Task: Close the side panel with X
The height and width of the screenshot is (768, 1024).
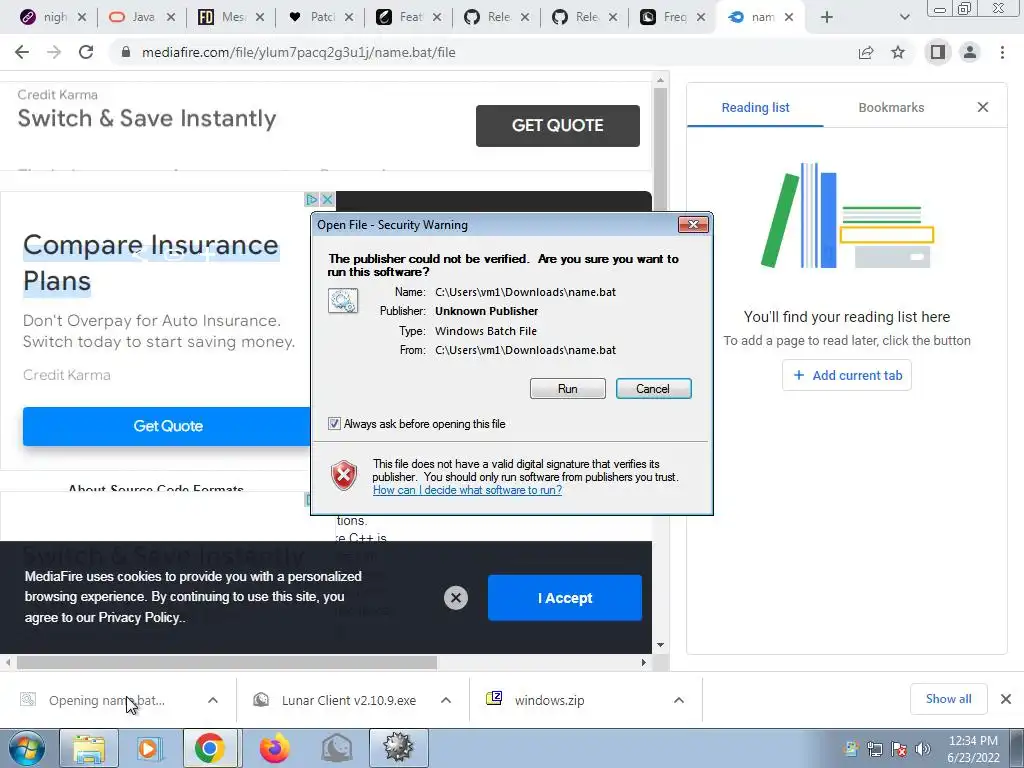Action: [983, 107]
